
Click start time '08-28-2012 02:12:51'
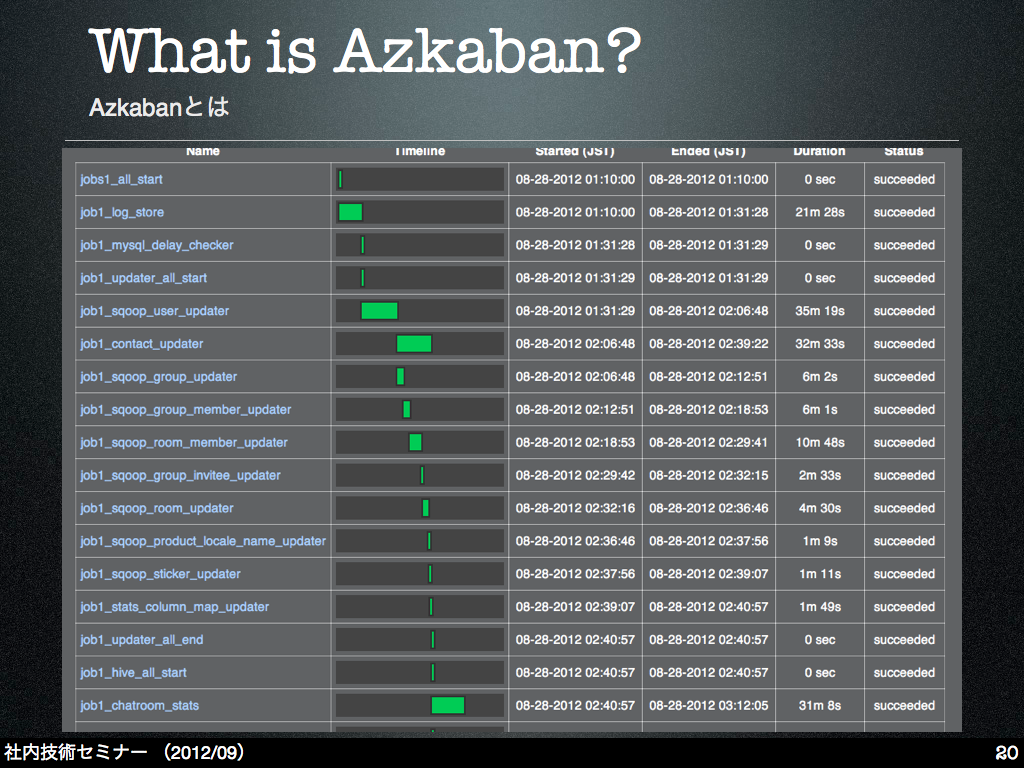pos(575,409)
